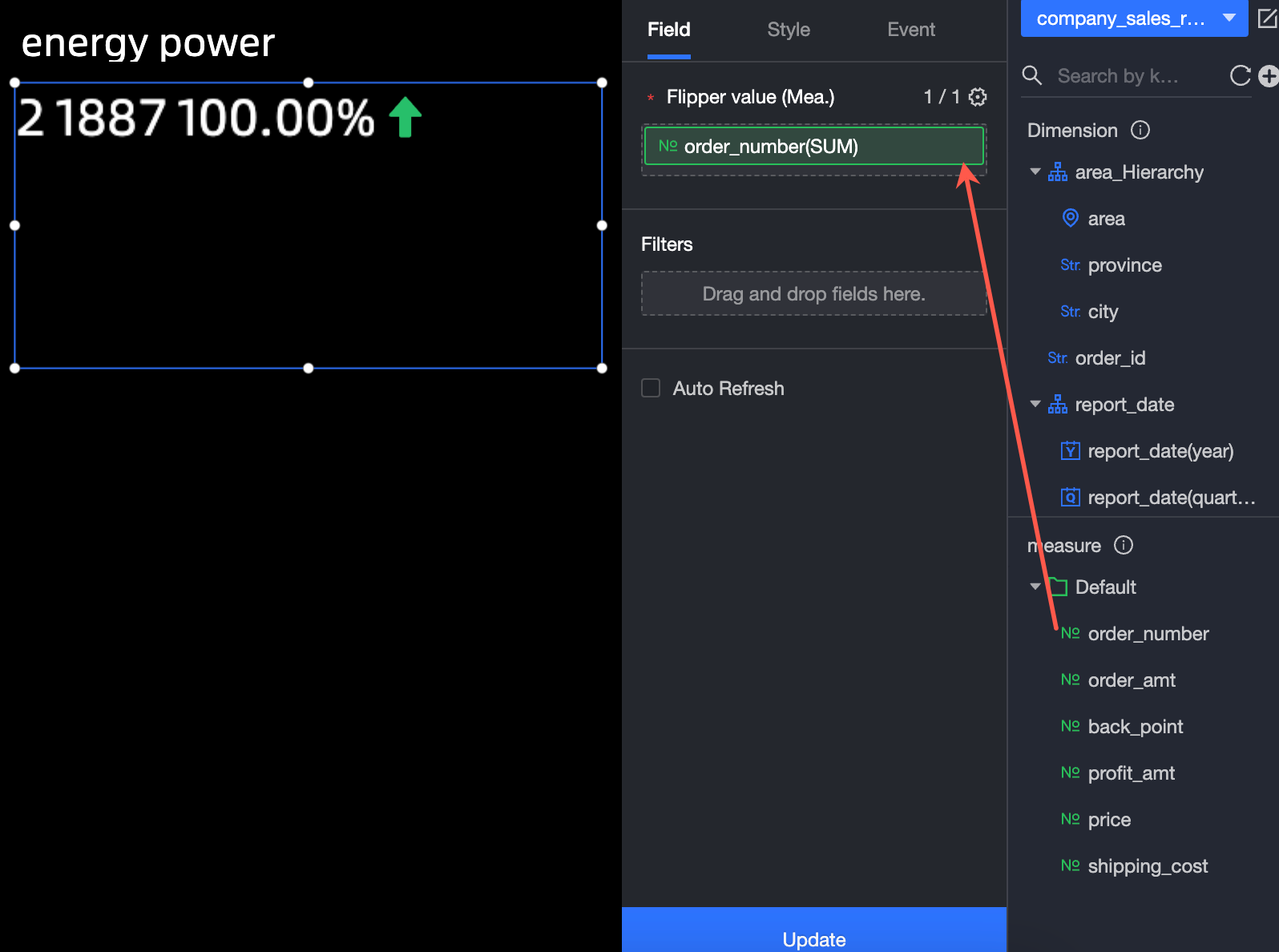
Task: Open Flipper value settings gear
Action: point(978,97)
